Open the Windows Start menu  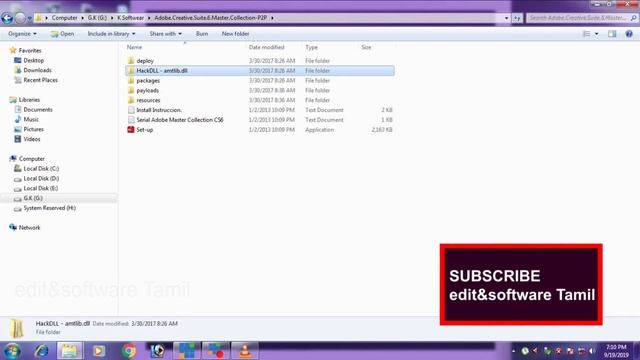click(12, 351)
